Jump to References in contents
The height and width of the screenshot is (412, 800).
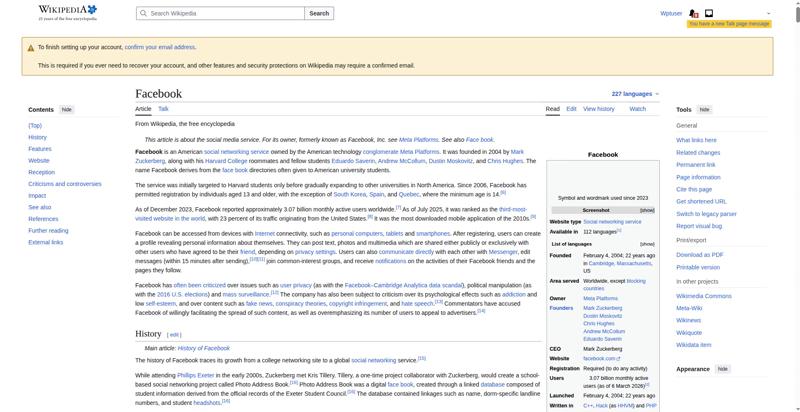point(43,219)
